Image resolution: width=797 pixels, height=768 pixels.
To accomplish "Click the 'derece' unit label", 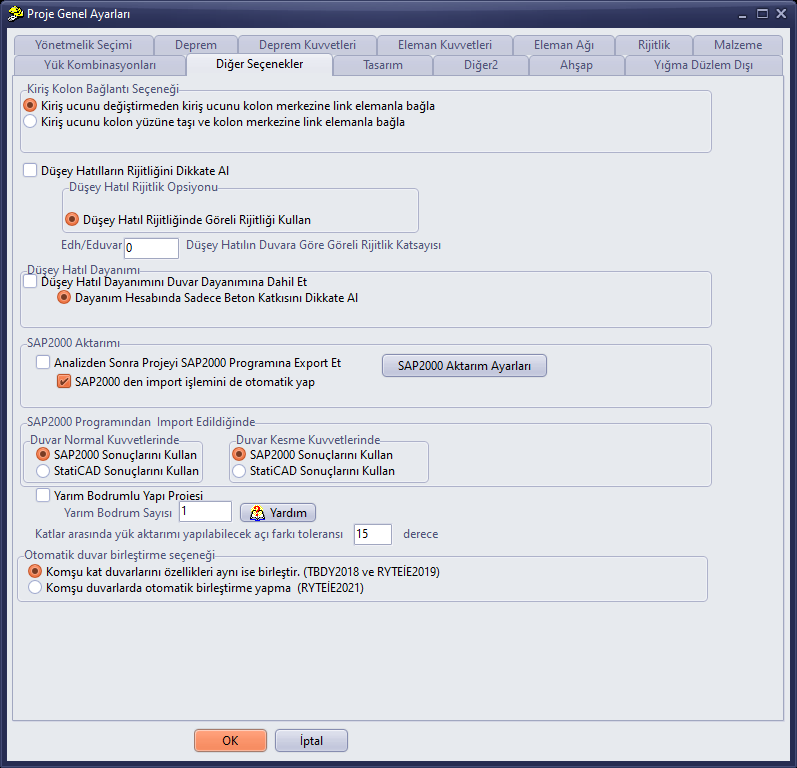I will 420,534.
